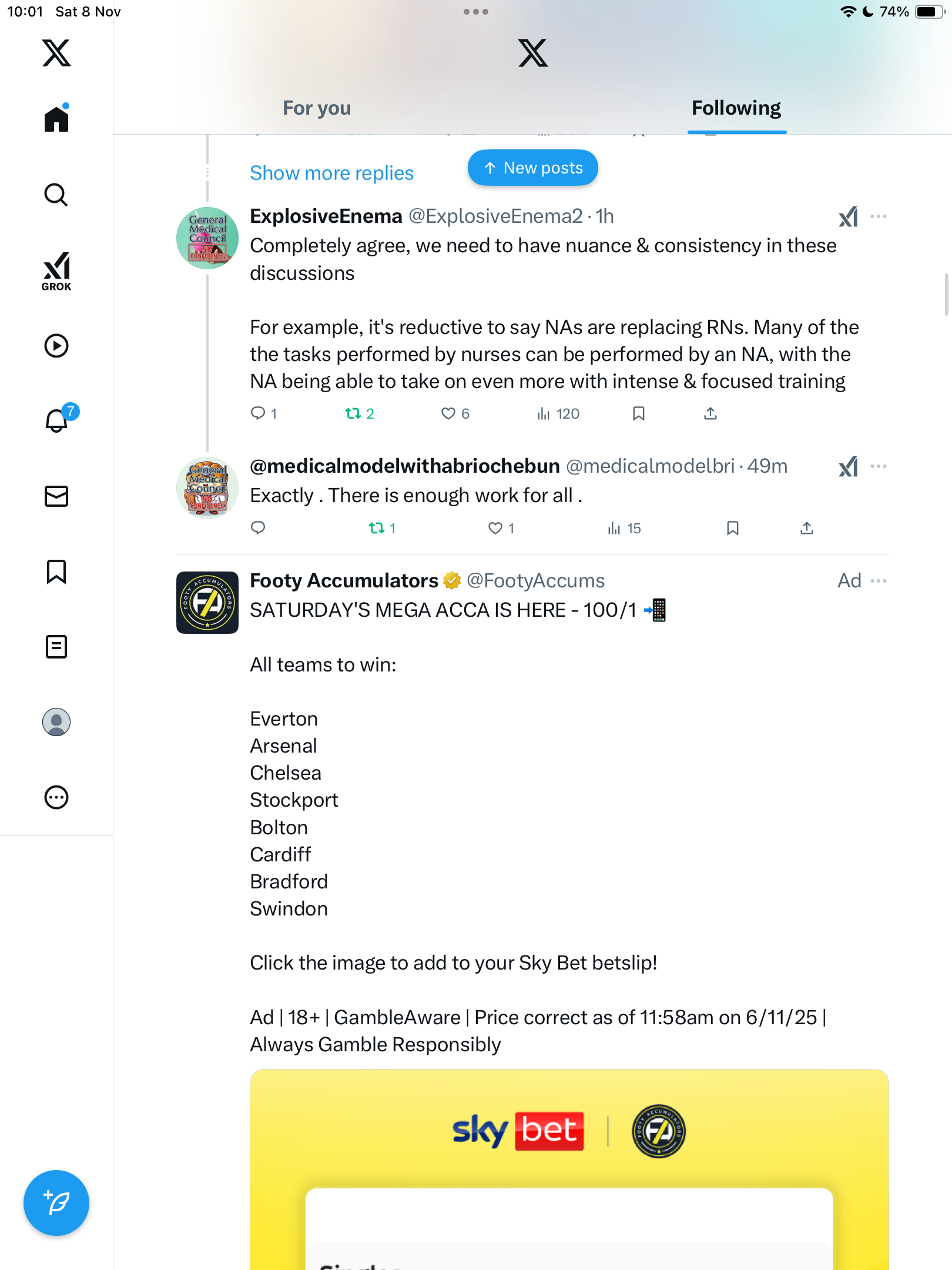Open the sidebar More circle menu
Image resolution: width=952 pixels, height=1270 pixels.
(x=56, y=797)
